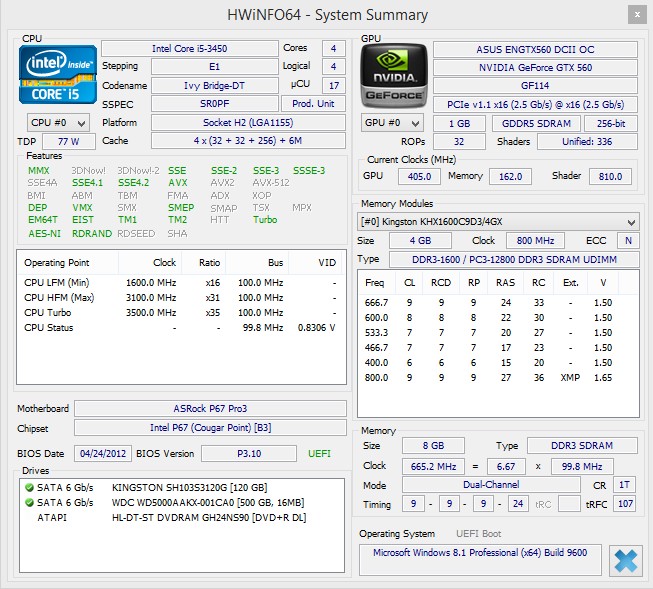Select the 666.7 memory timing row
This screenshot has width=653, height=589.
click(x=498, y=303)
